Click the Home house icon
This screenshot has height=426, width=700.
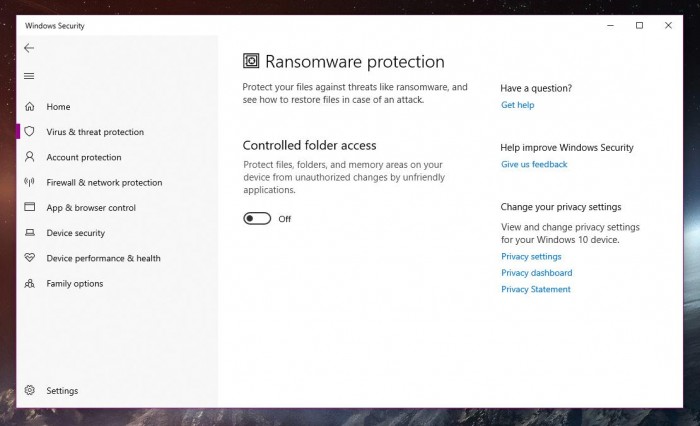29,107
